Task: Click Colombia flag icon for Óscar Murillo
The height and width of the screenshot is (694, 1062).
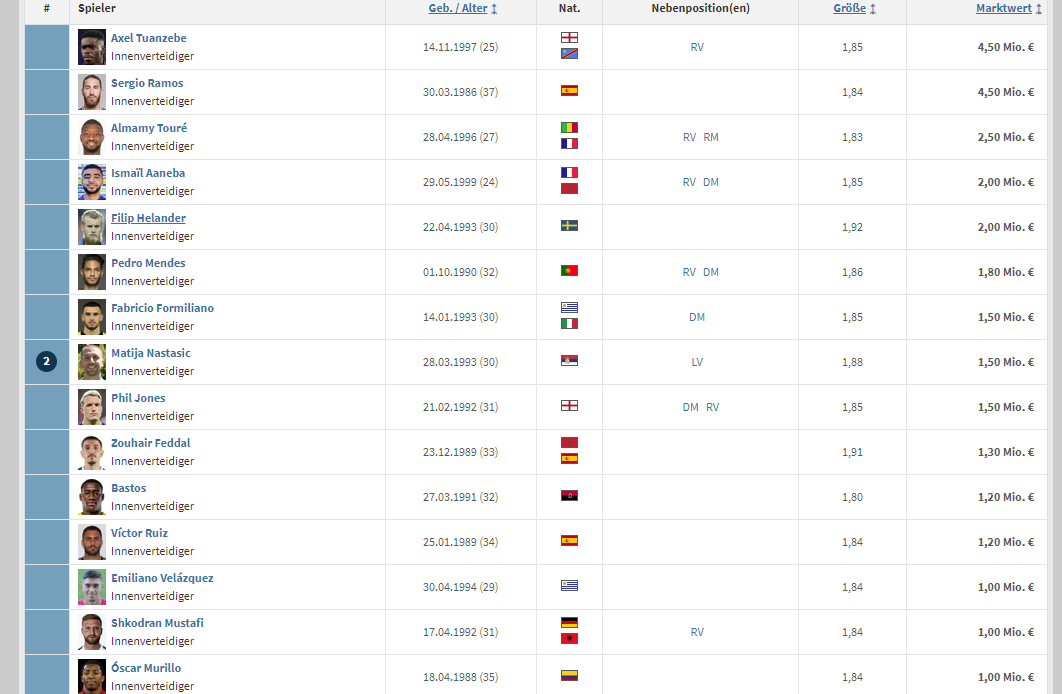Action: click(569, 676)
